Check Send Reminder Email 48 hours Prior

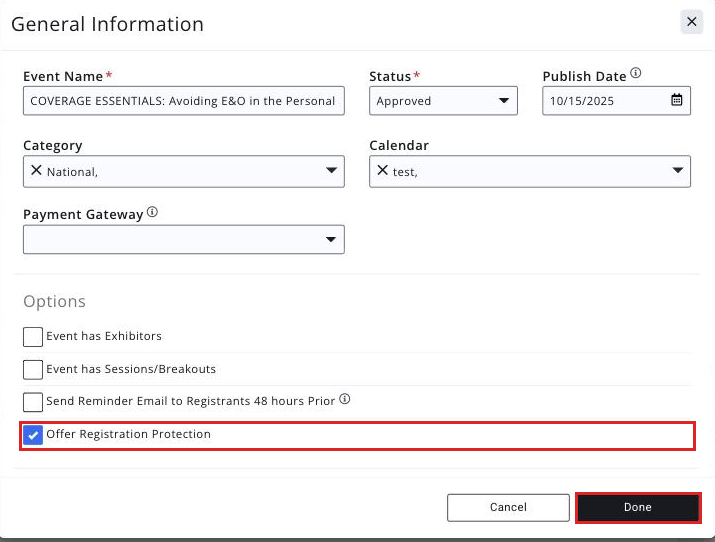(x=33, y=402)
